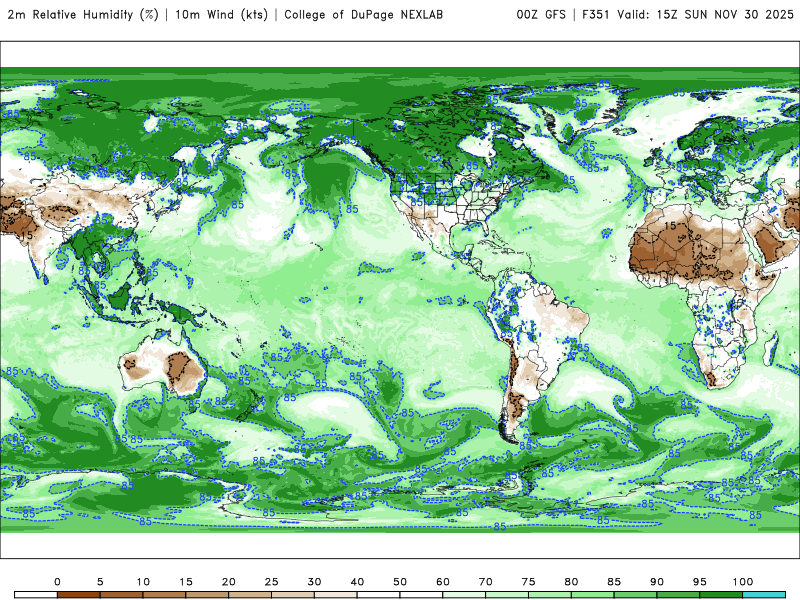Click the 95–100% darkest green swatch
The image size is (800, 600).
coord(721,595)
